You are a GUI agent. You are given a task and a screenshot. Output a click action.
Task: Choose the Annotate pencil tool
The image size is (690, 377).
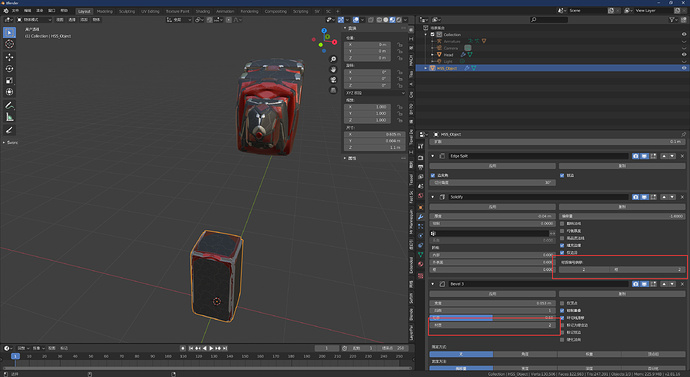pos(9,105)
